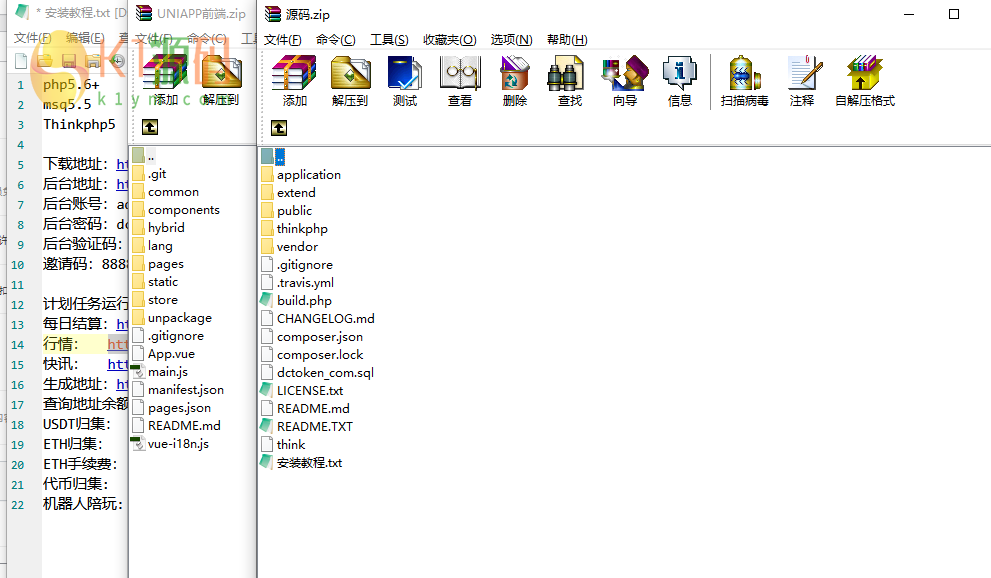Open the Help (帮助) menu
Viewport: 991px width, 578px height.
coord(567,40)
